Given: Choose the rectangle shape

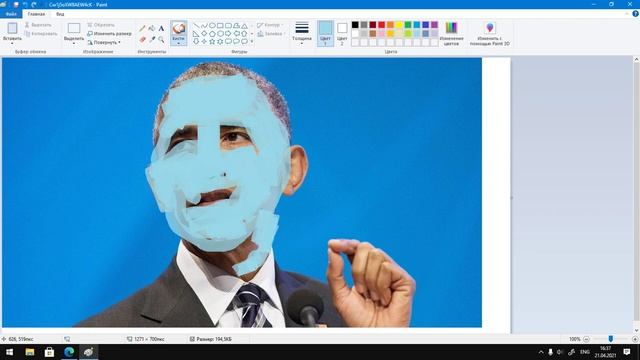Looking at the screenshot, I should pyautogui.click(x=220, y=26).
